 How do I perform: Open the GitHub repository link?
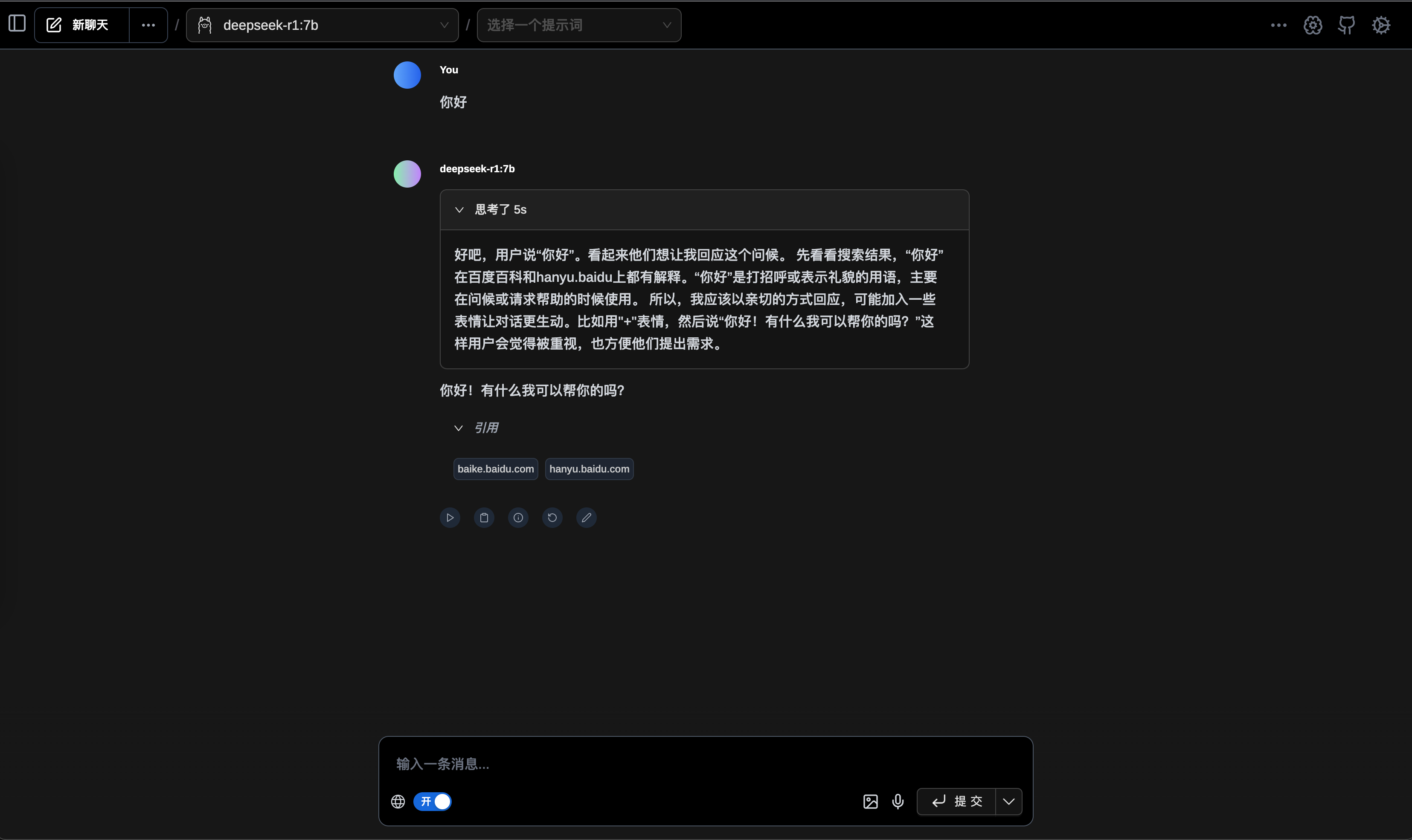pyautogui.click(x=1346, y=25)
